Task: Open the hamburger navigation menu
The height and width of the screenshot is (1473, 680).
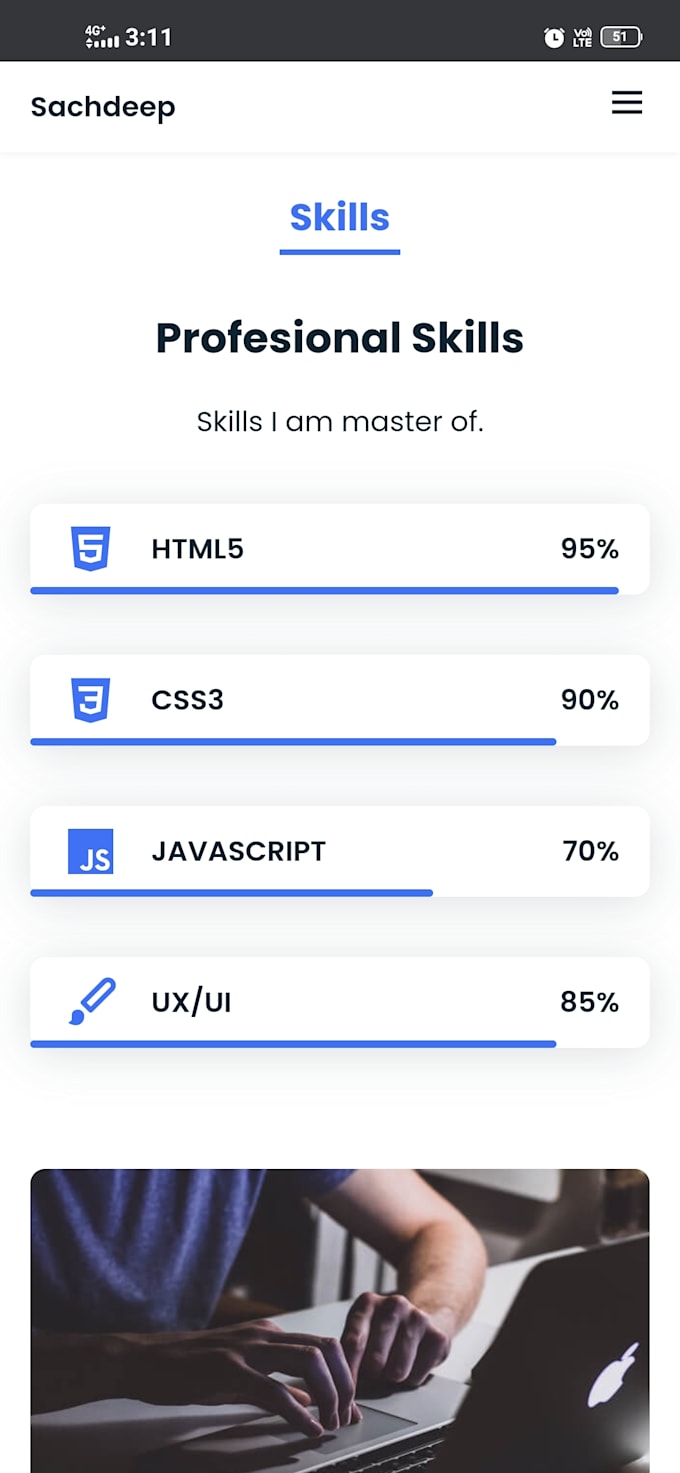Action: (x=627, y=102)
